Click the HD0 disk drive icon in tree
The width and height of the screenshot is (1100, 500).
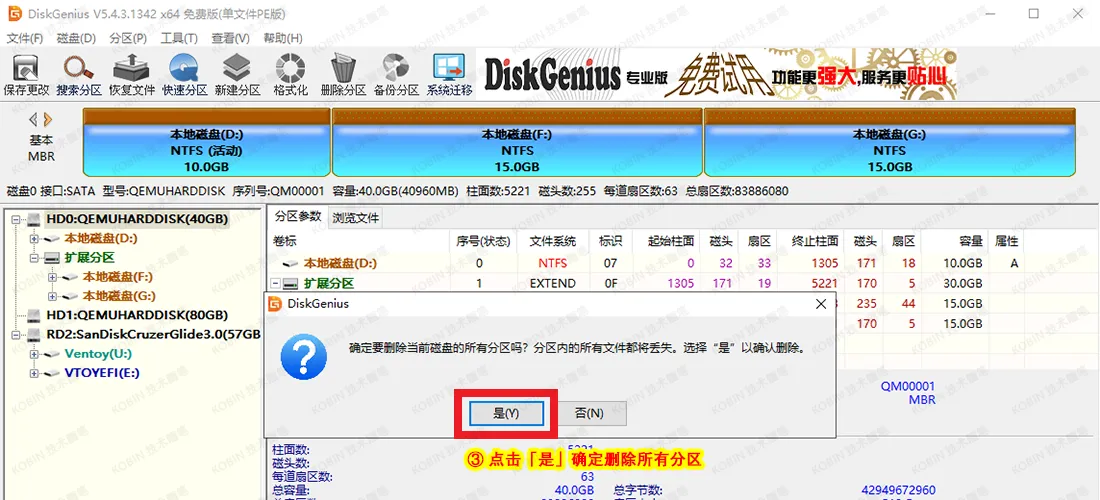(34, 219)
